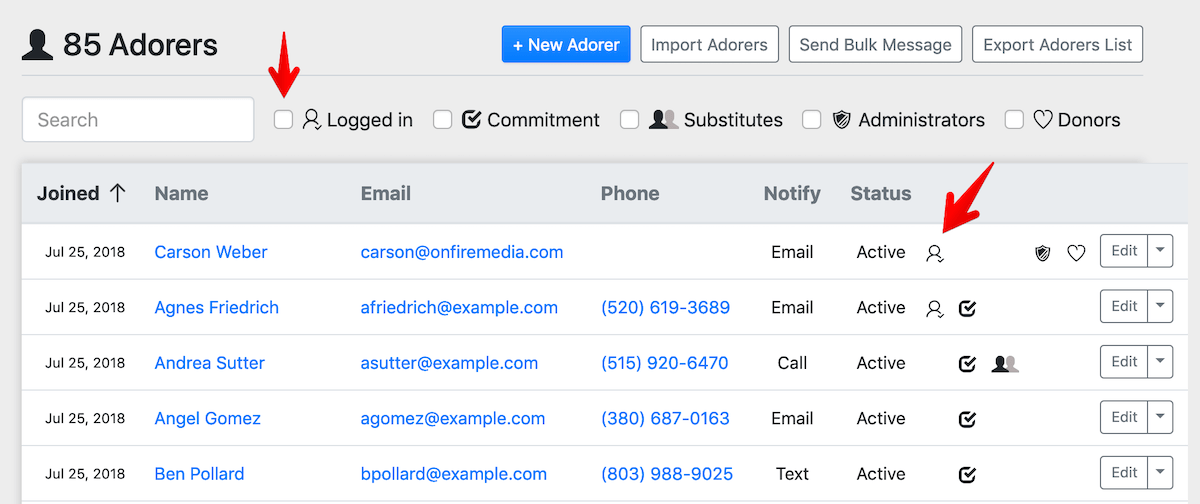
Task: Check the Commitment filter checkbox
Action: coord(443,120)
